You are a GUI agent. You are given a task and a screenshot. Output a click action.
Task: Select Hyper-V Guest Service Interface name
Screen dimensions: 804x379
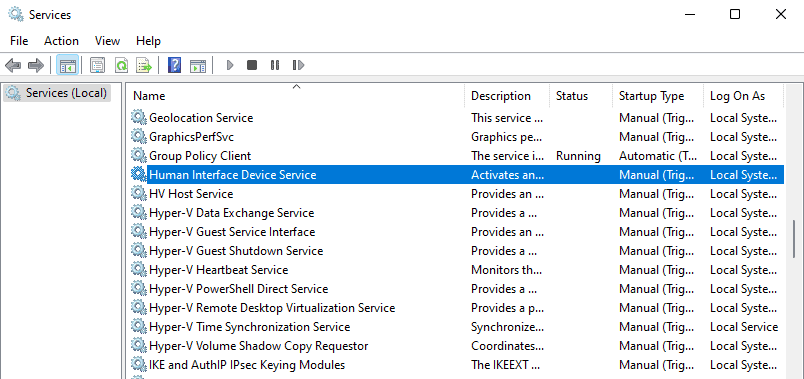click(x=232, y=232)
